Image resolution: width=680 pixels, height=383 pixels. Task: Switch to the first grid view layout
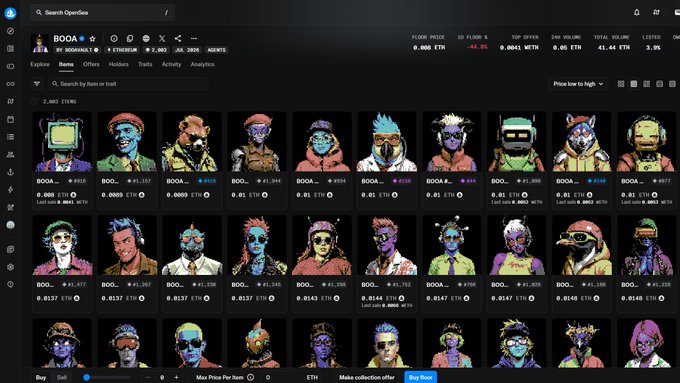[621, 84]
